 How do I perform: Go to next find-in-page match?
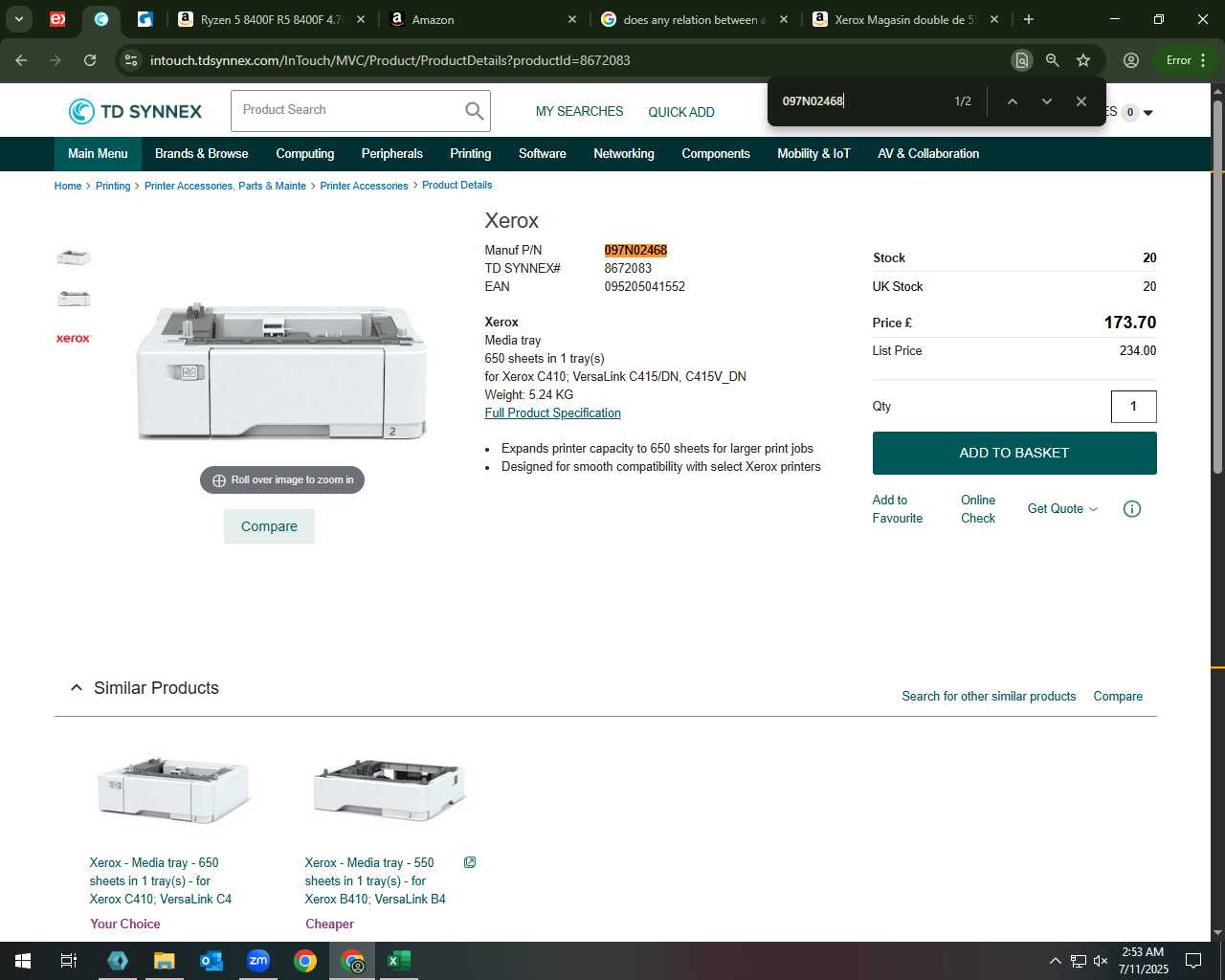coord(1046,101)
